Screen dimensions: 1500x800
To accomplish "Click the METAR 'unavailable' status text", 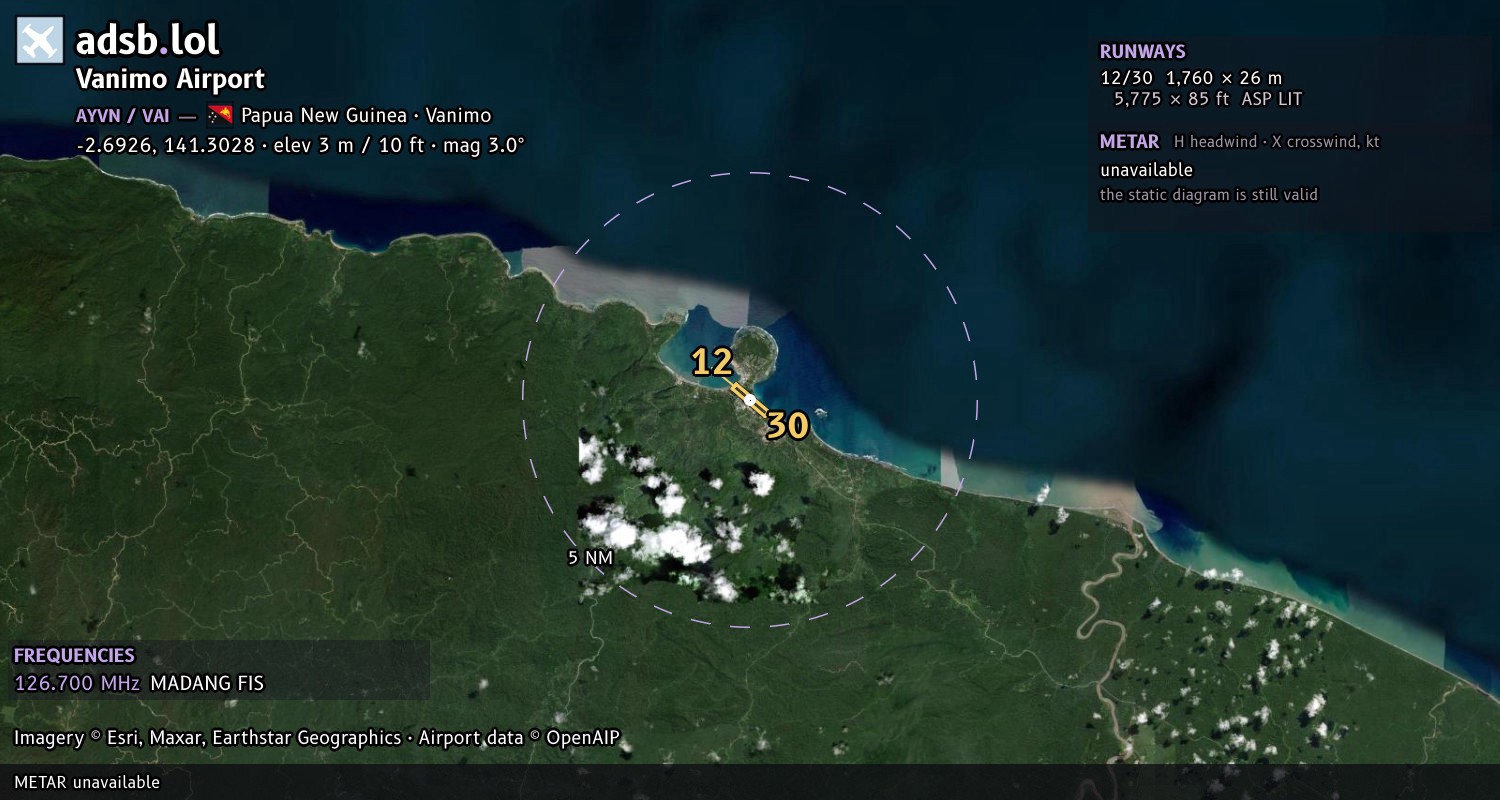I will pyautogui.click(x=1146, y=170).
